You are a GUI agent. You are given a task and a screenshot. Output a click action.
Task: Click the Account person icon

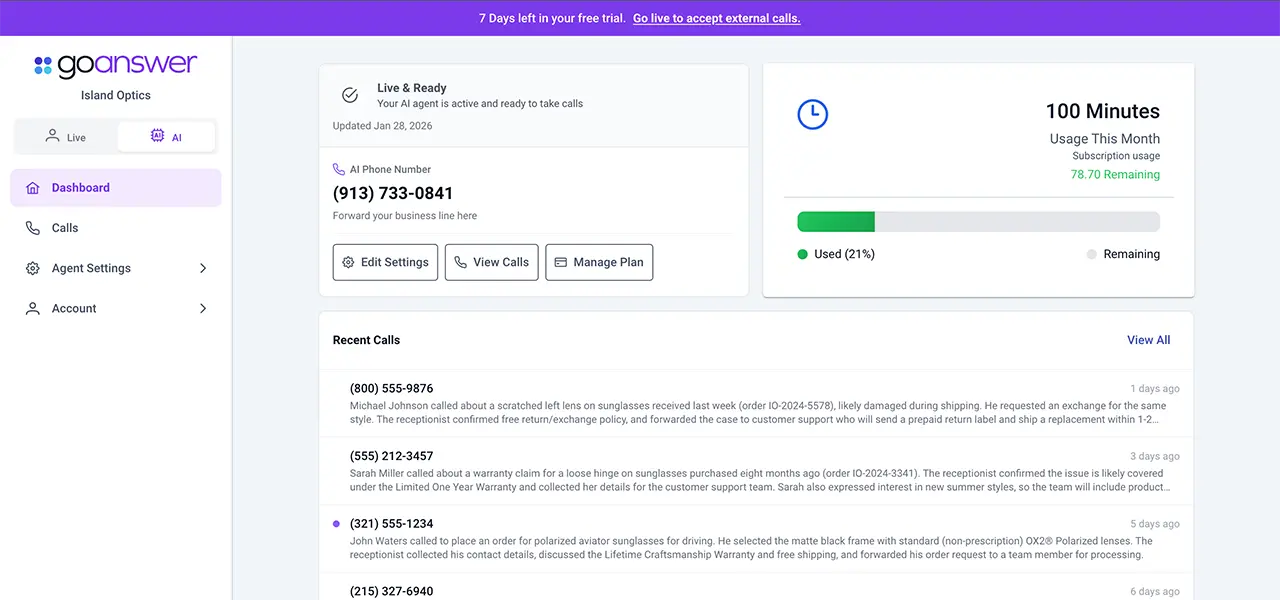pyautogui.click(x=33, y=308)
